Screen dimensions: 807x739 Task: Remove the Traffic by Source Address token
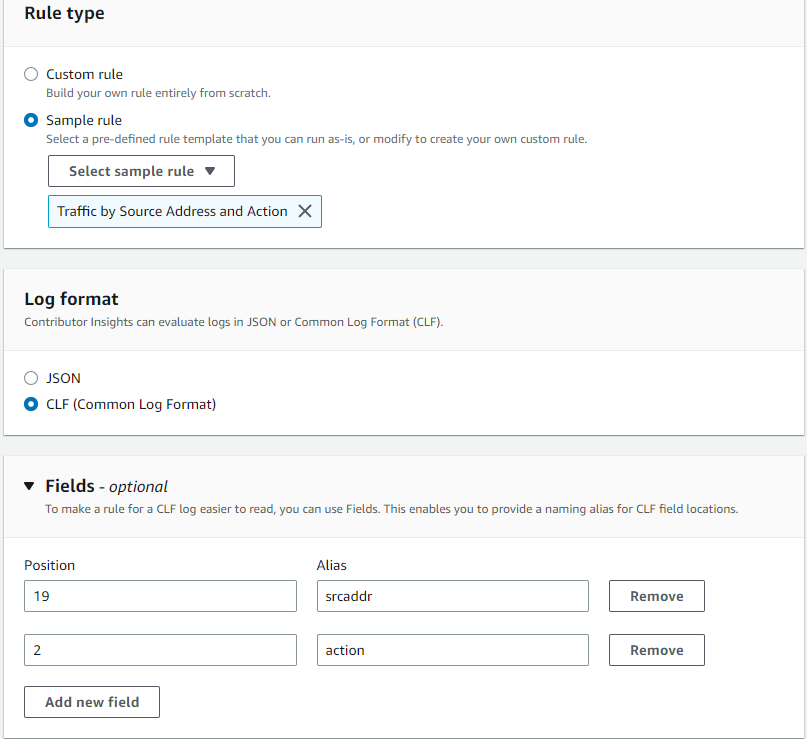(x=306, y=211)
